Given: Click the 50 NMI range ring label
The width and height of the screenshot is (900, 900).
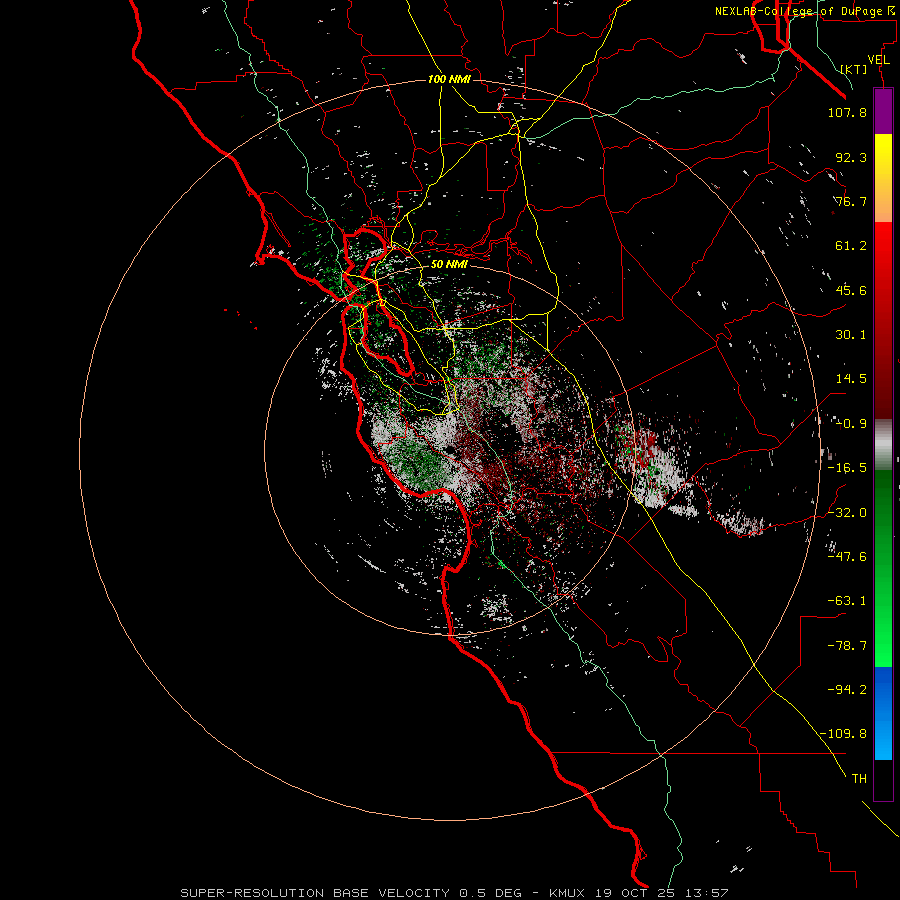Looking at the screenshot, I should (449, 264).
